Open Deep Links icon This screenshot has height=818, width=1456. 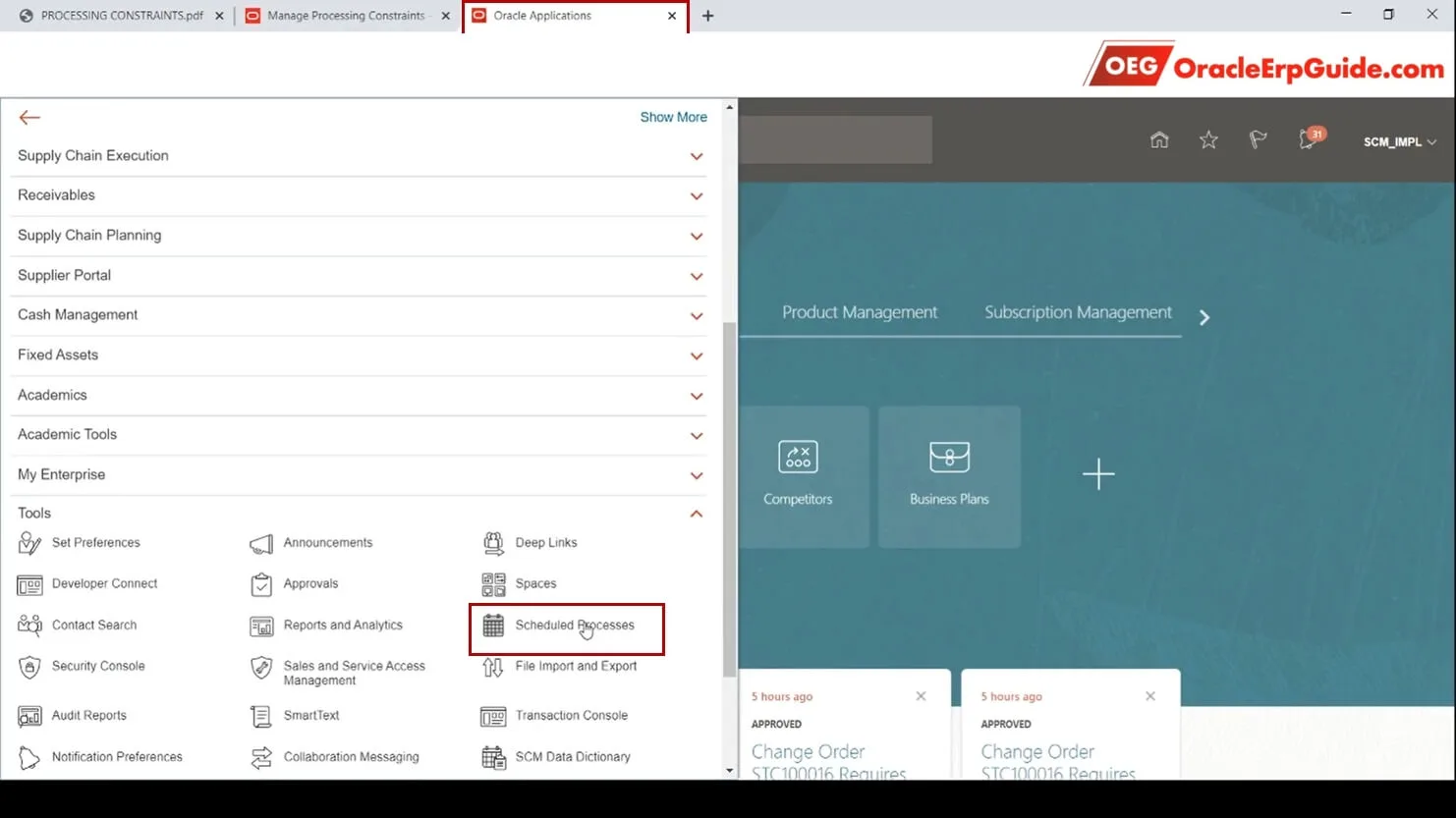(x=493, y=543)
